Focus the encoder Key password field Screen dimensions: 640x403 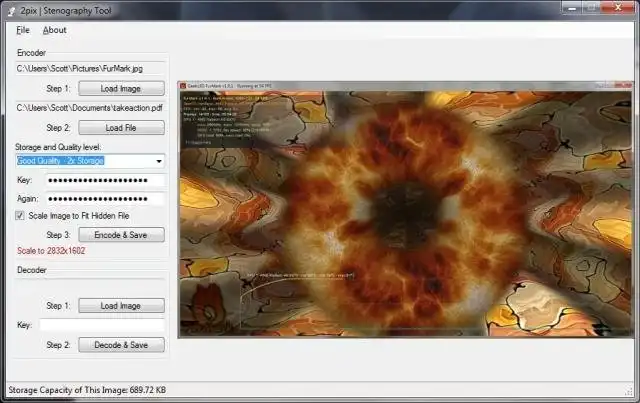pyautogui.click(x=106, y=180)
